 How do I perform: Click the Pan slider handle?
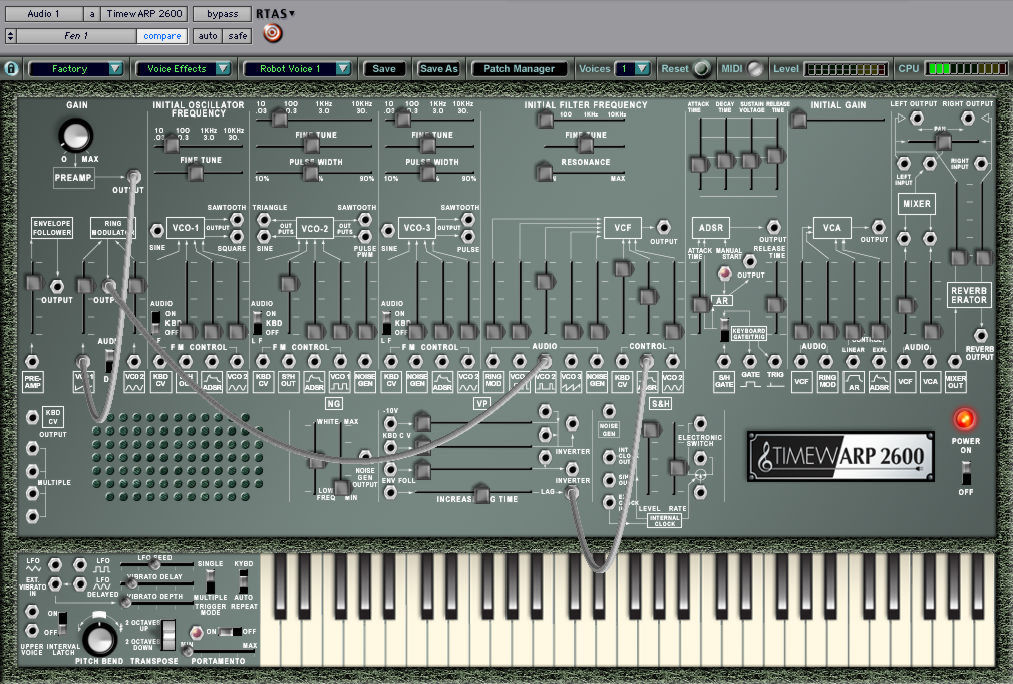pyautogui.click(x=944, y=141)
